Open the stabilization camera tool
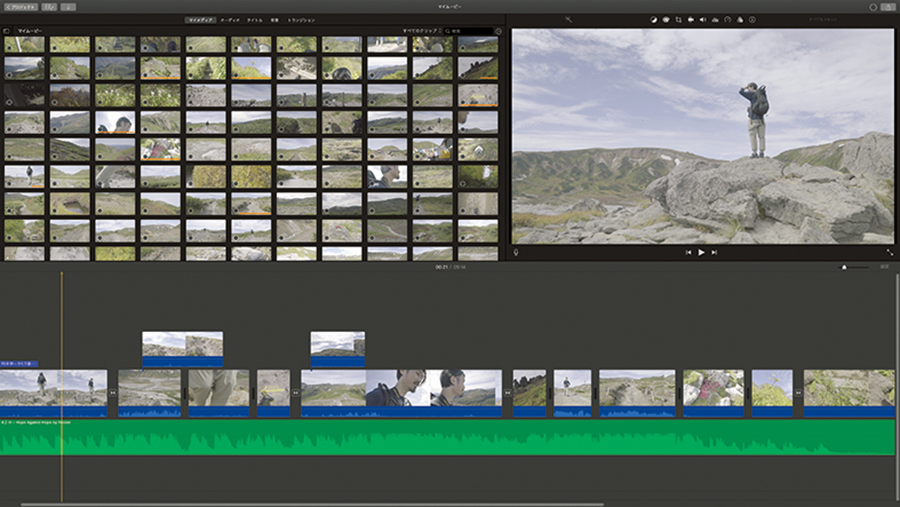Viewport: 900px width, 507px height. tap(690, 19)
